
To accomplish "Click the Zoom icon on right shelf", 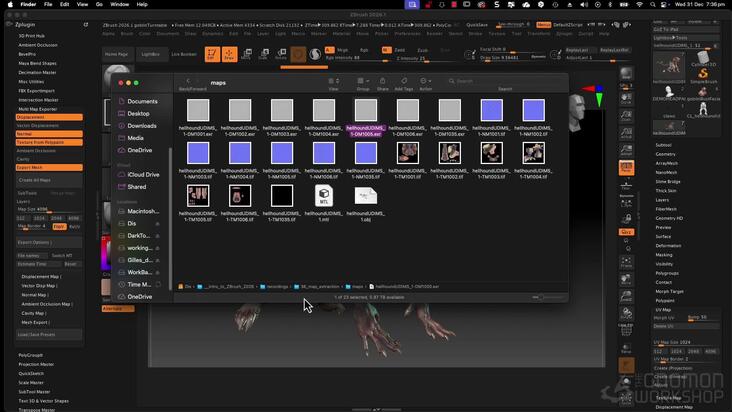I will tap(626, 116).
